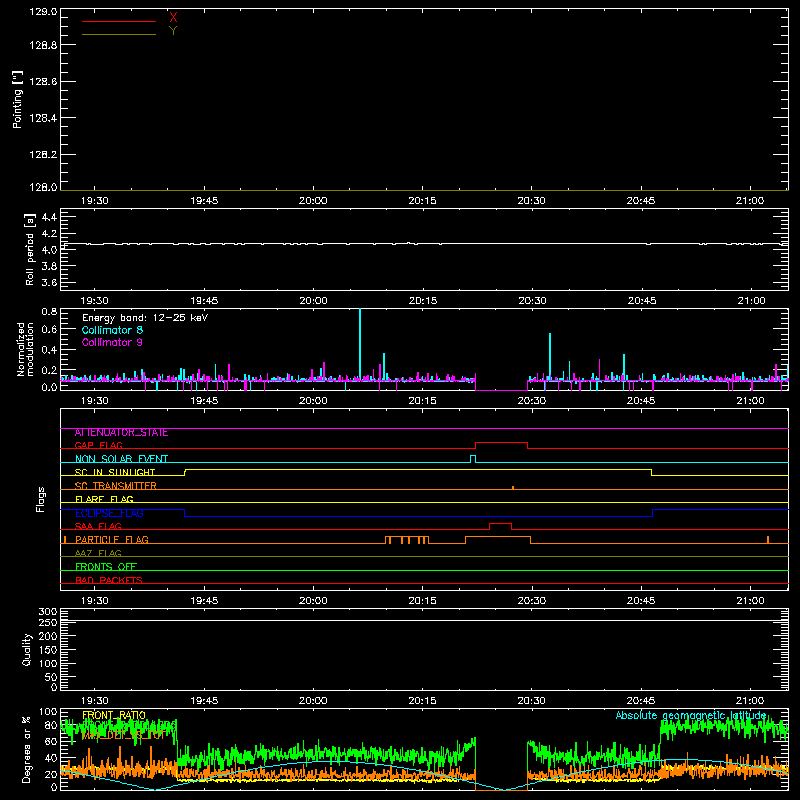The image size is (800, 800).
Task: Click the Roll period axis title
Action: 29,249
